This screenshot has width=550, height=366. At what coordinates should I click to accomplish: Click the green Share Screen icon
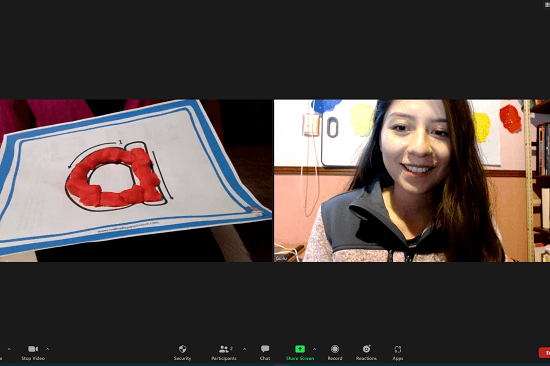tap(300, 349)
